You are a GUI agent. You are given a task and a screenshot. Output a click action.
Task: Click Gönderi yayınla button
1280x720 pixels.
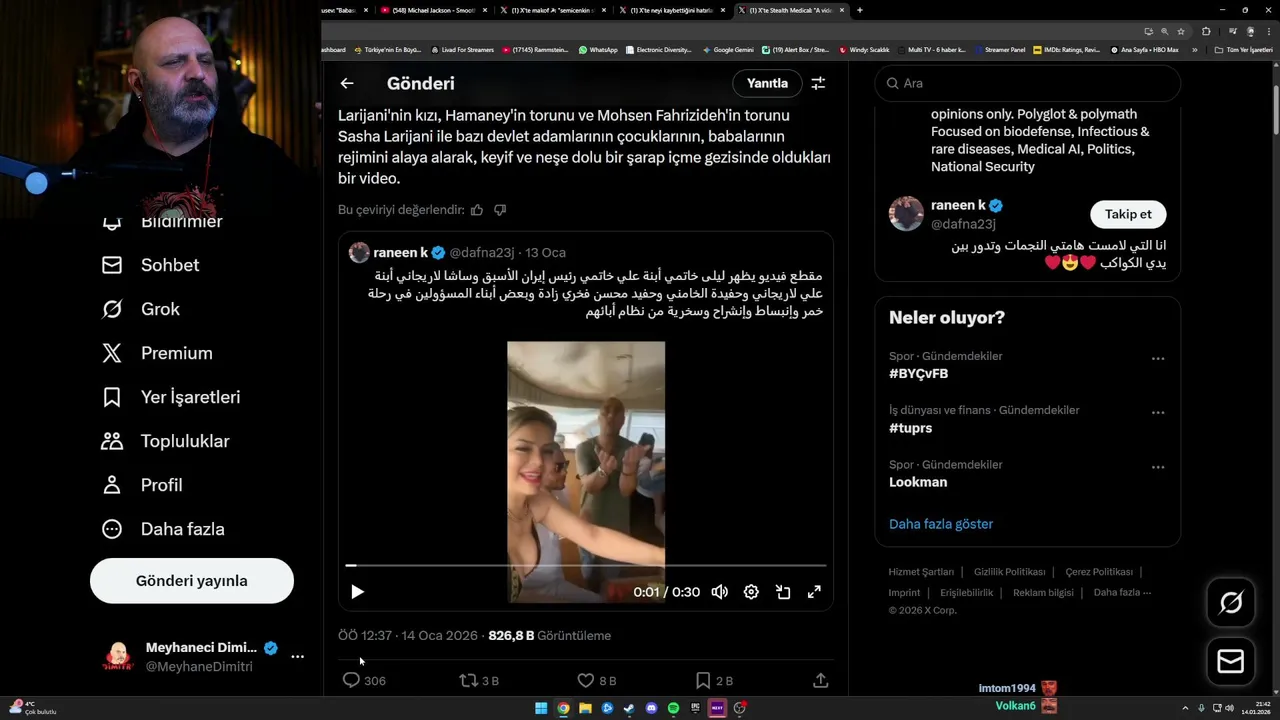(192, 581)
